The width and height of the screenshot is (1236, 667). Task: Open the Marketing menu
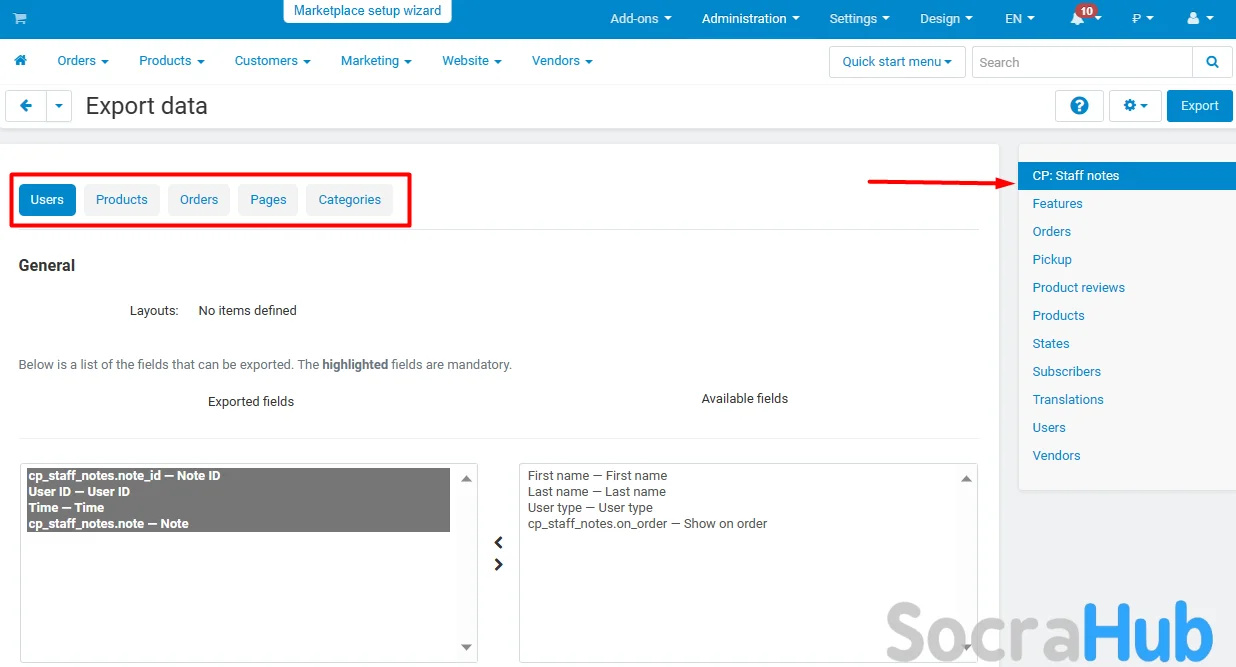point(376,61)
